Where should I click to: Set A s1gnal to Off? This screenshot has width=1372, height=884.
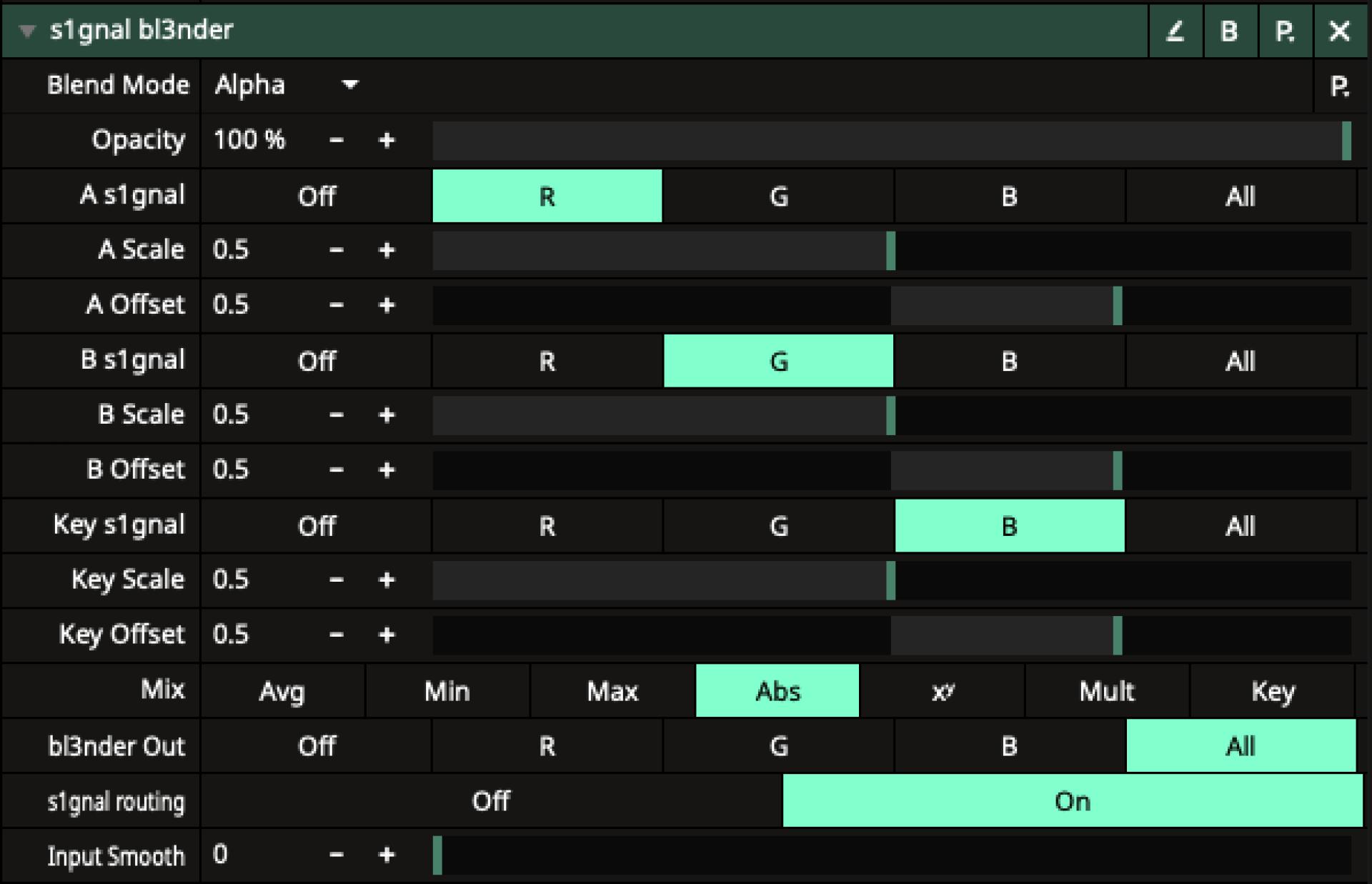[x=317, y=196]
